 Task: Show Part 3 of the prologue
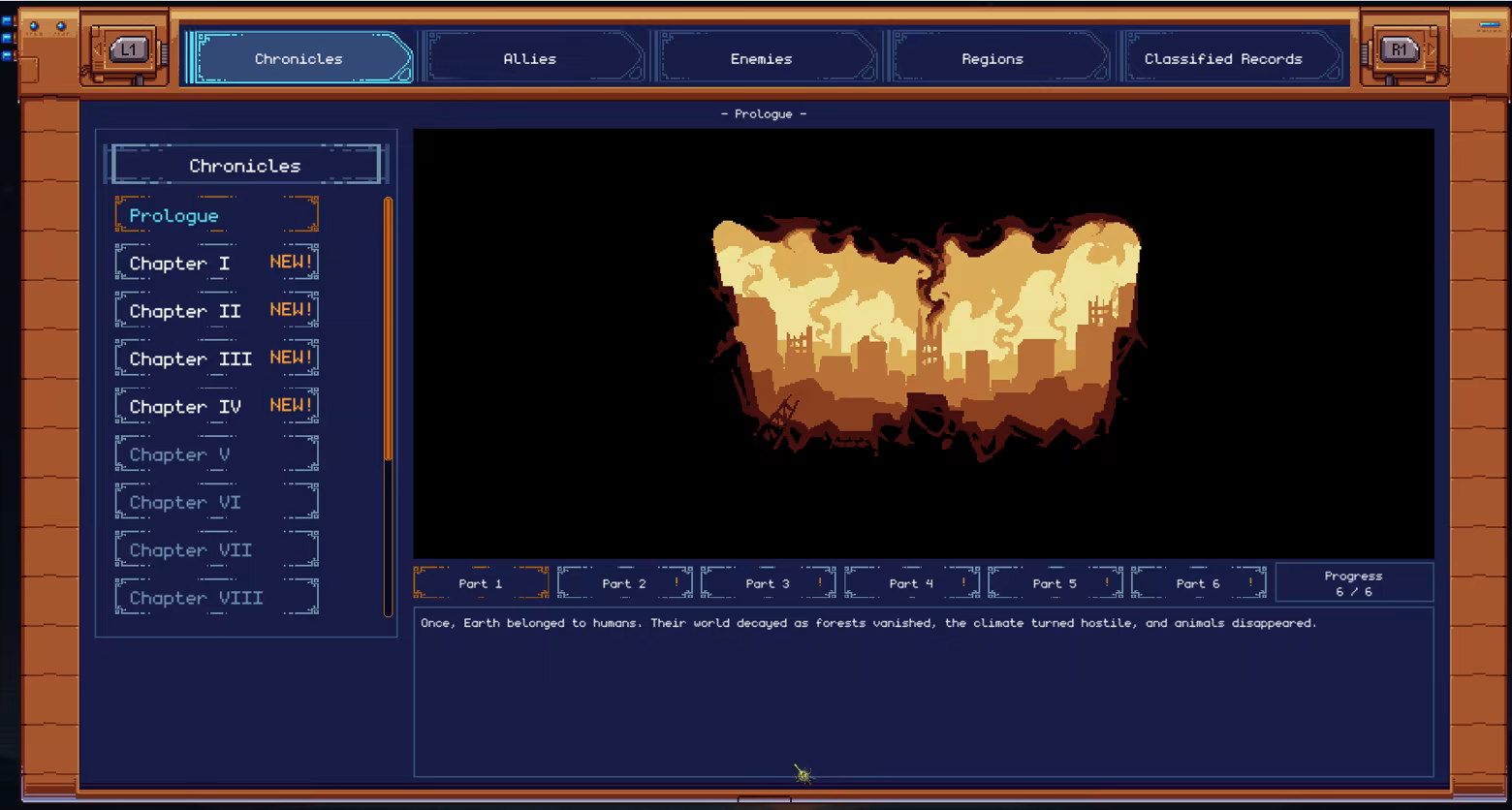pyautogui.click(x=768, y=583)
